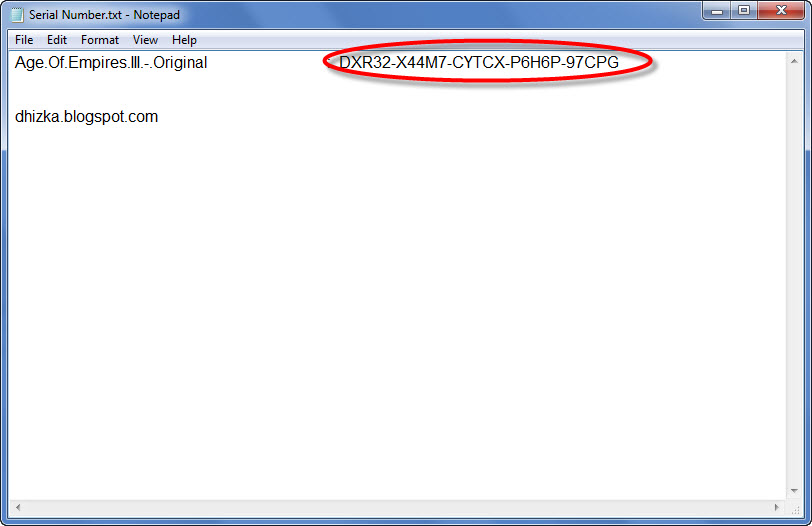Open the Edit menu
The height and width of the screenshot is (526, 812).
click(56, 40)
